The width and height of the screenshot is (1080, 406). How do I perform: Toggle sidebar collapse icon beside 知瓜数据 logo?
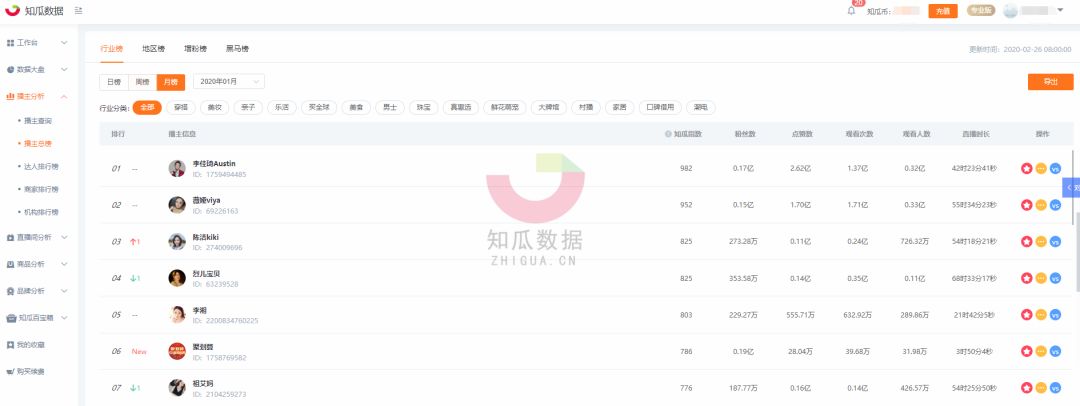point(79,11)
